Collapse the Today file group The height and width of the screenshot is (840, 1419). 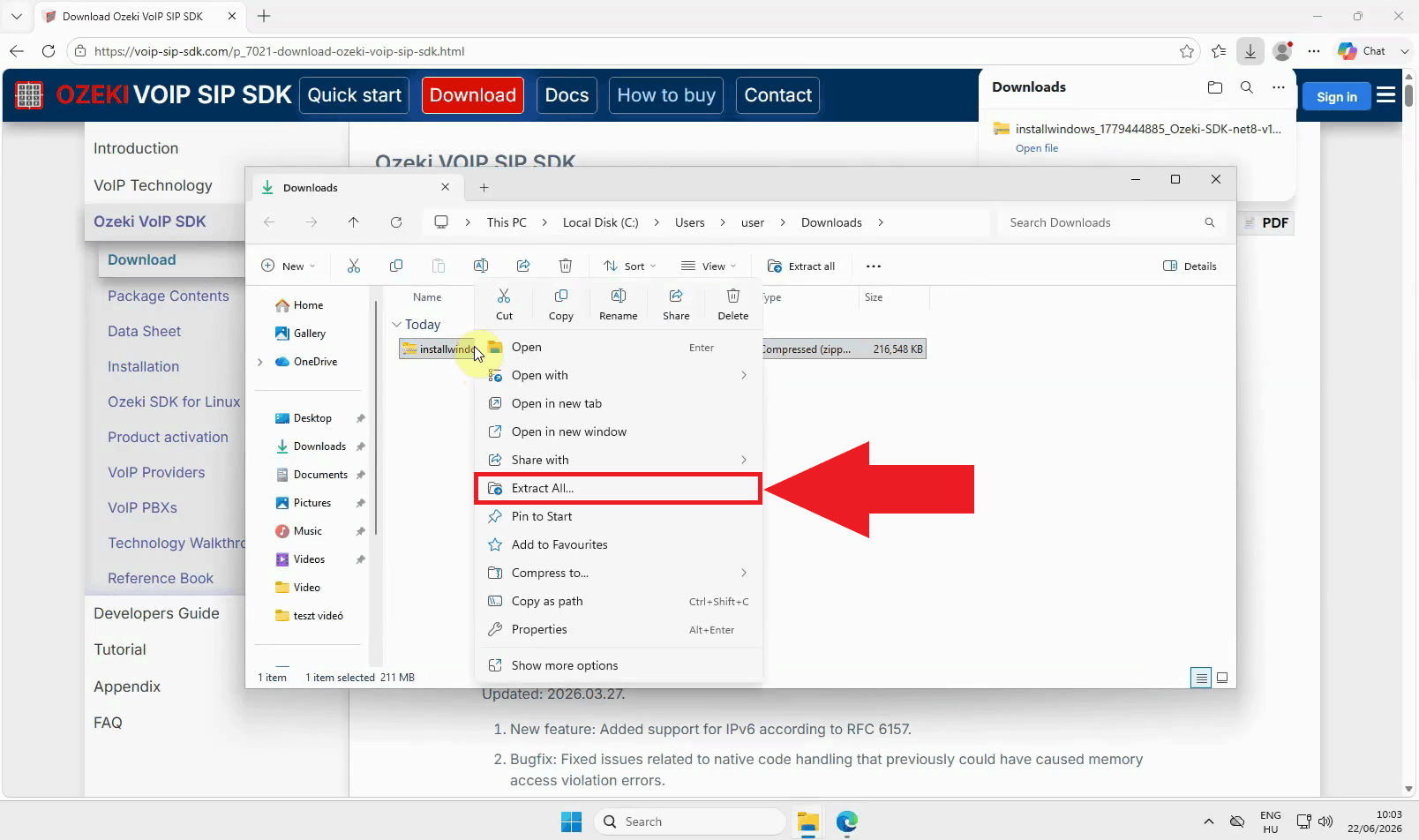(397, 325)
